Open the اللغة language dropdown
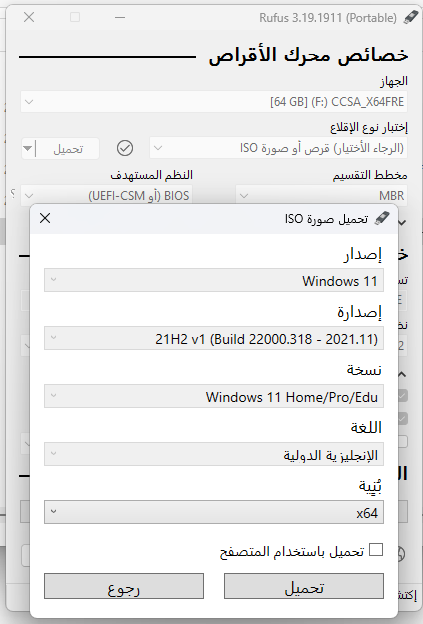The width and height of the screenshot is (423, 624). 214,454
